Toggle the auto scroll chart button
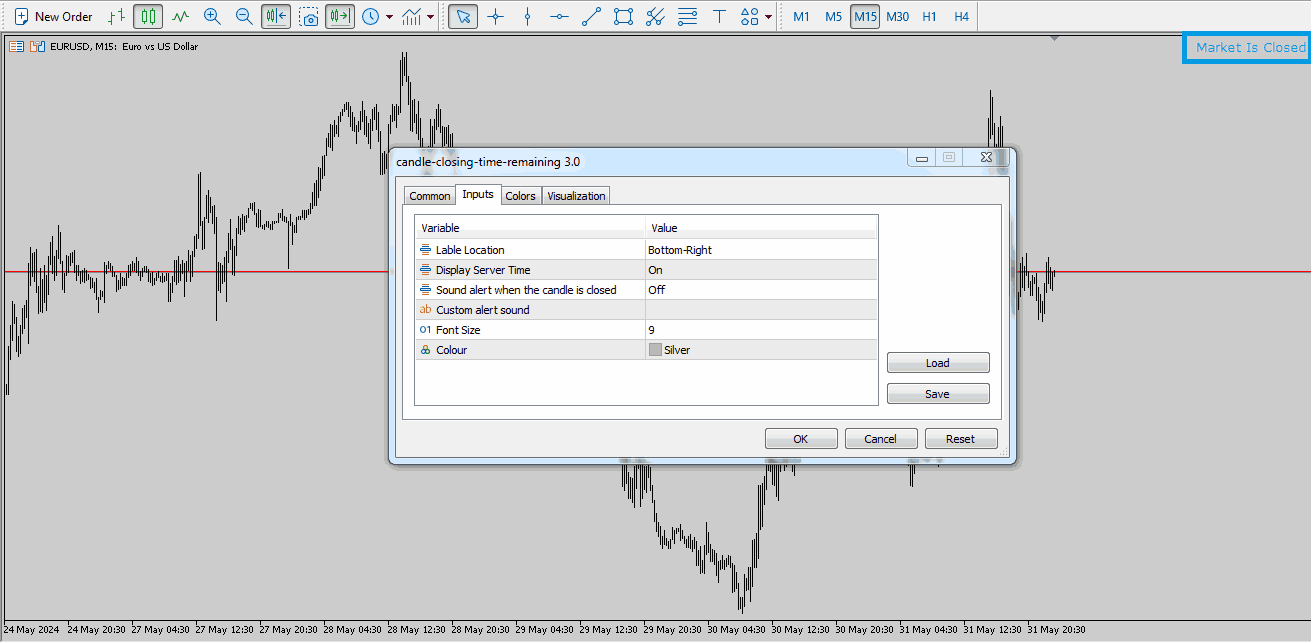This screenshot has height=642, width=1311. tap(276, 16)
